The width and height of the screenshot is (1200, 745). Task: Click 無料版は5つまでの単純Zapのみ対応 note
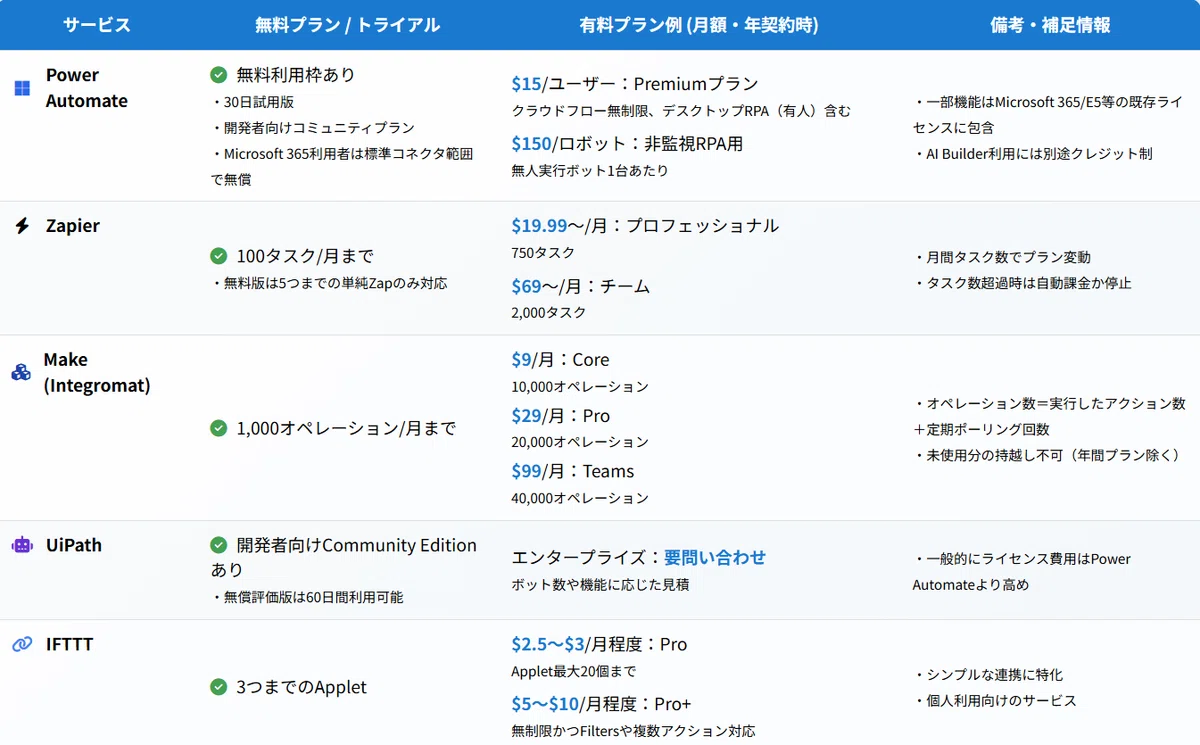(329, 284)
